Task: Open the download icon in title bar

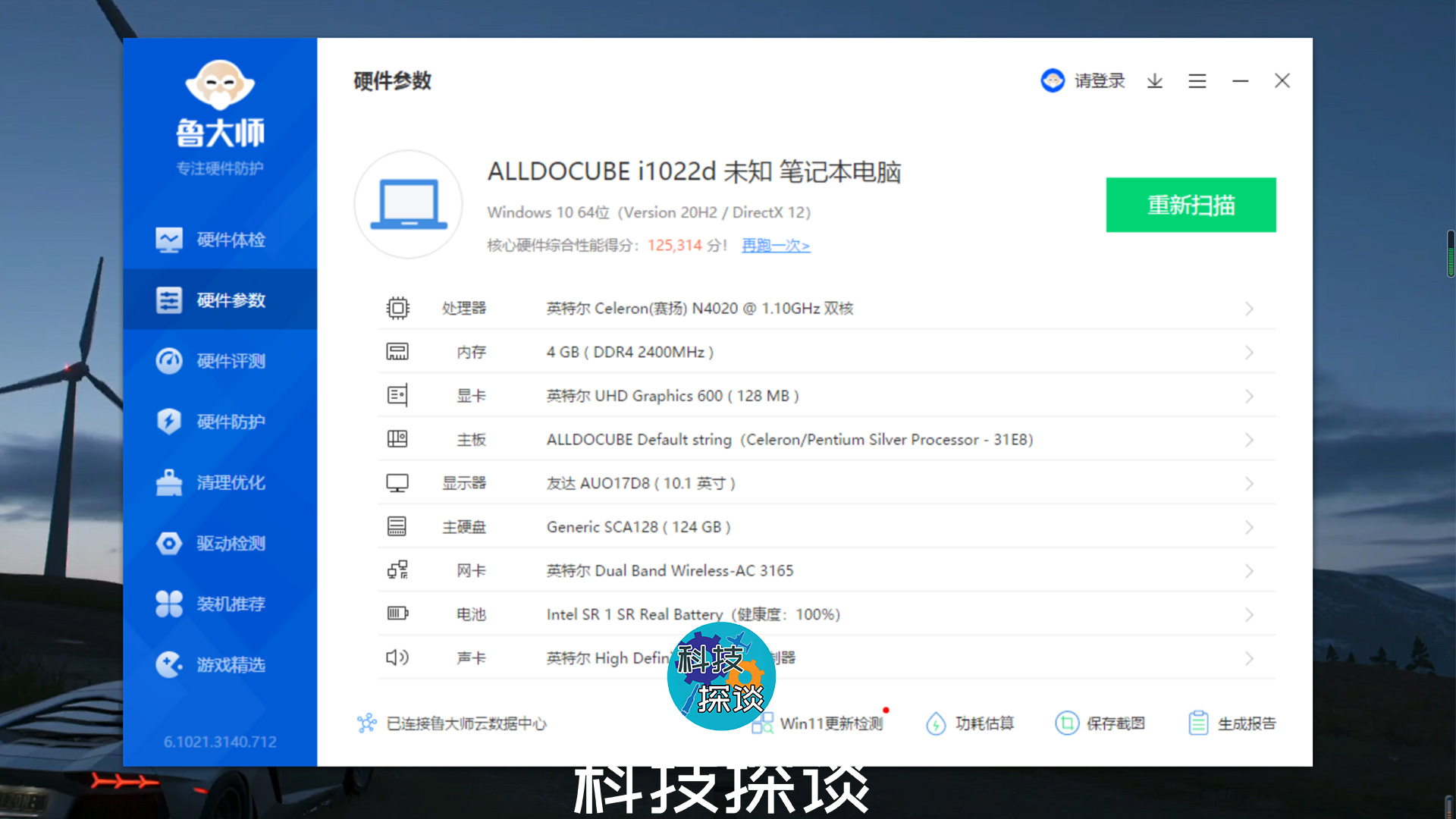Action: (1155, 80)
